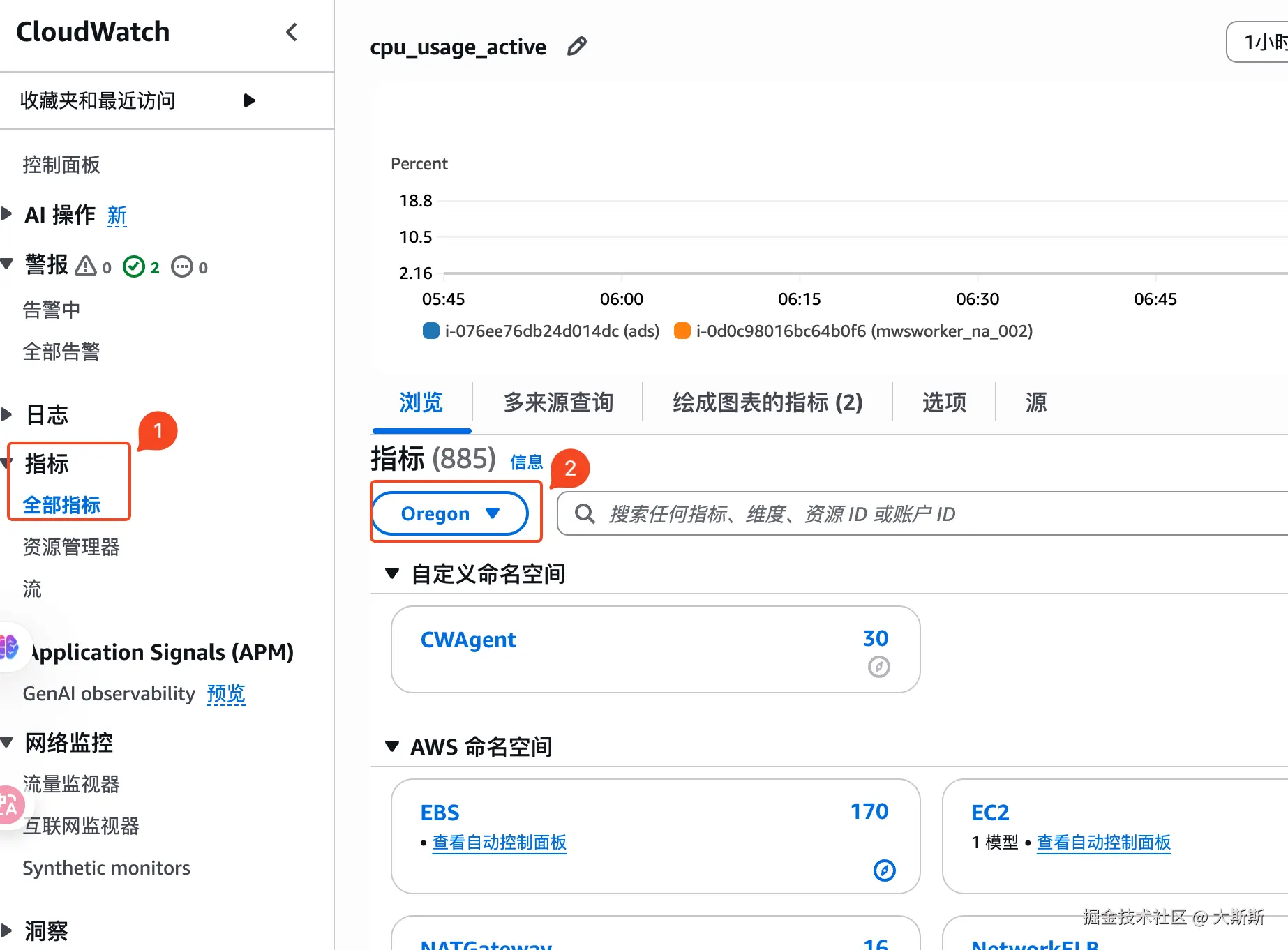This screenshot has width=1288, height=950.
Task: Open the CWAgent namespace explorer compass icon
Action: (x=878, y=667)
